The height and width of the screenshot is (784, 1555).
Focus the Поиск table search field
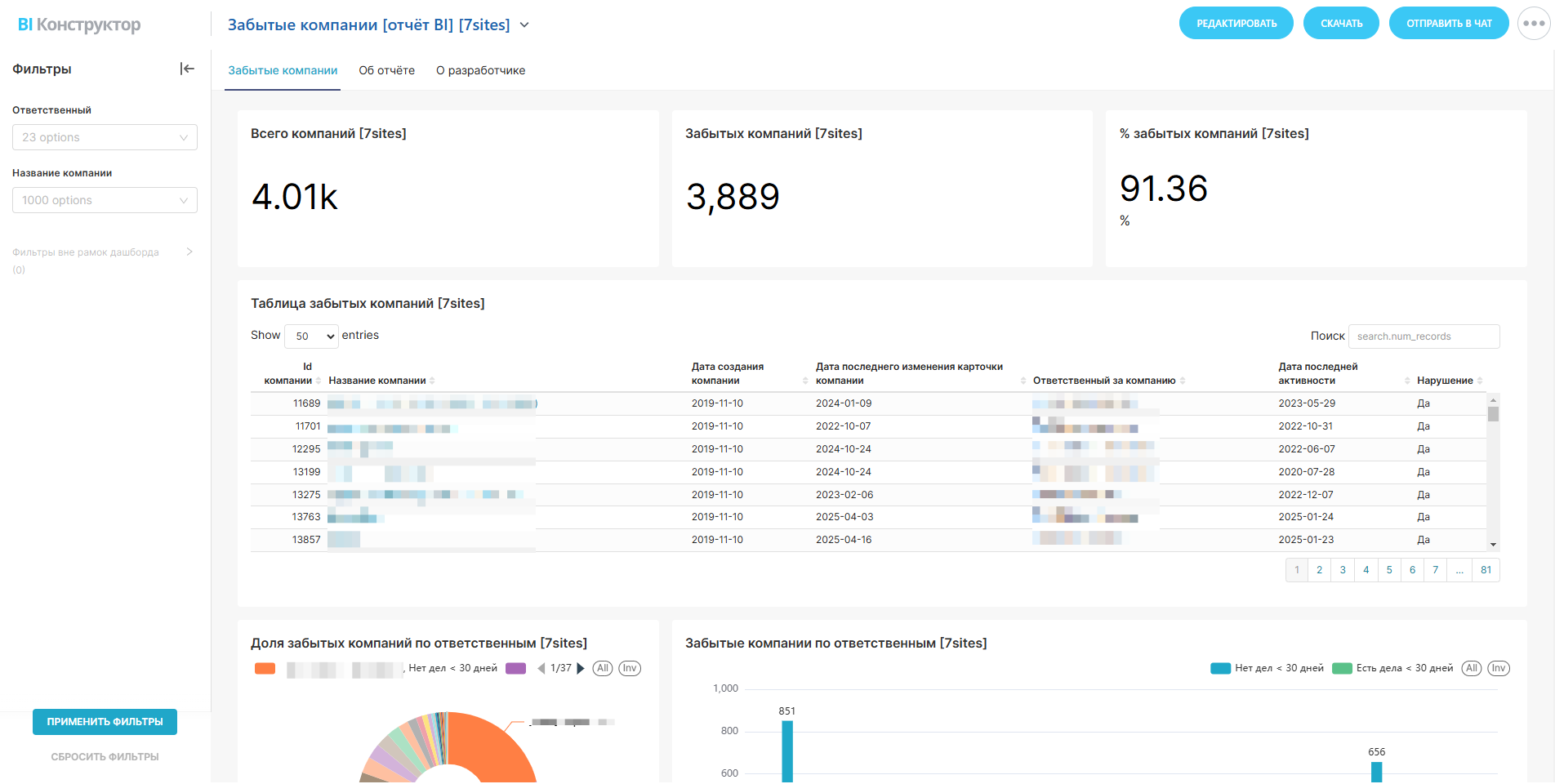coord(1423,336)
